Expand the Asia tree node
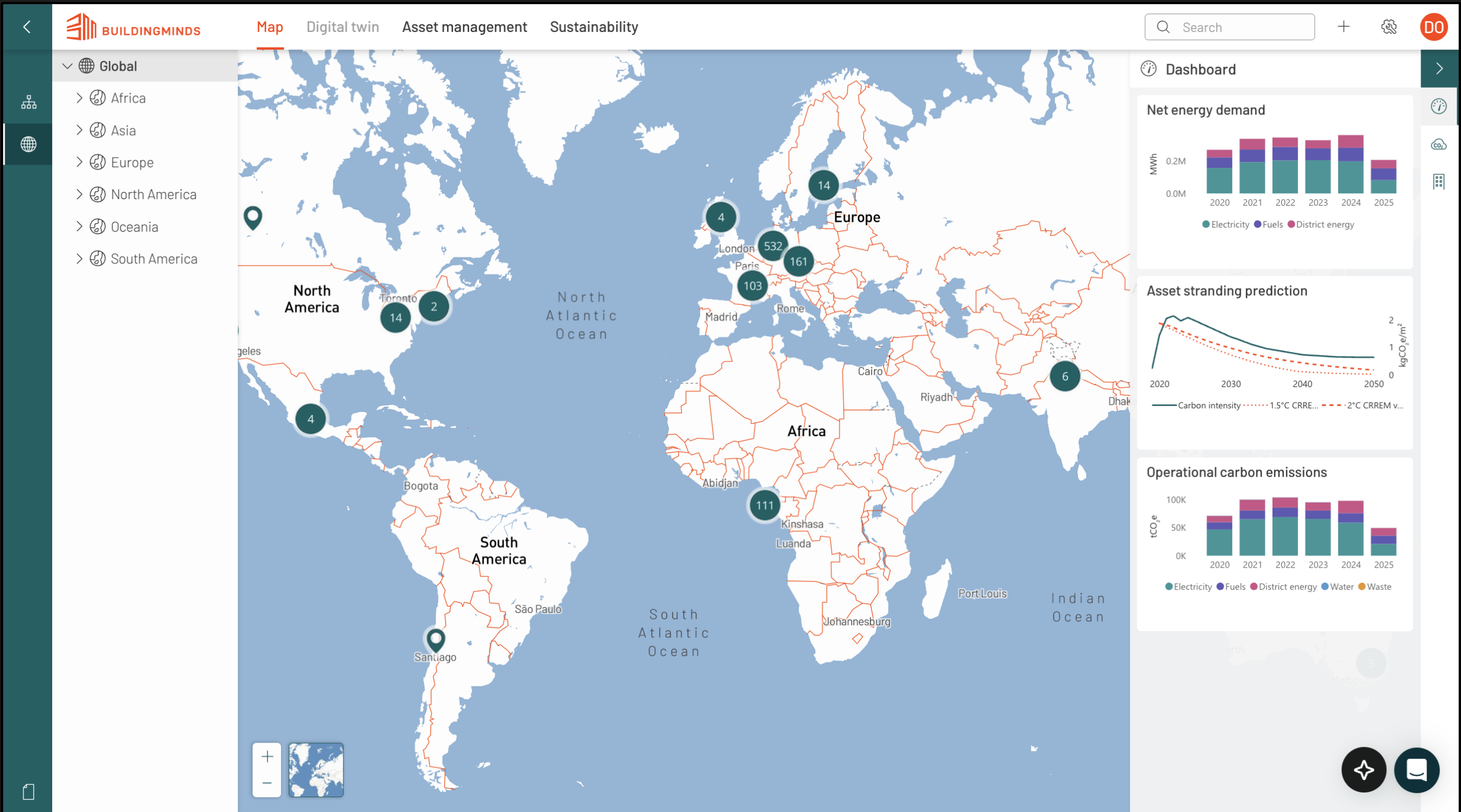 [79, 130]
